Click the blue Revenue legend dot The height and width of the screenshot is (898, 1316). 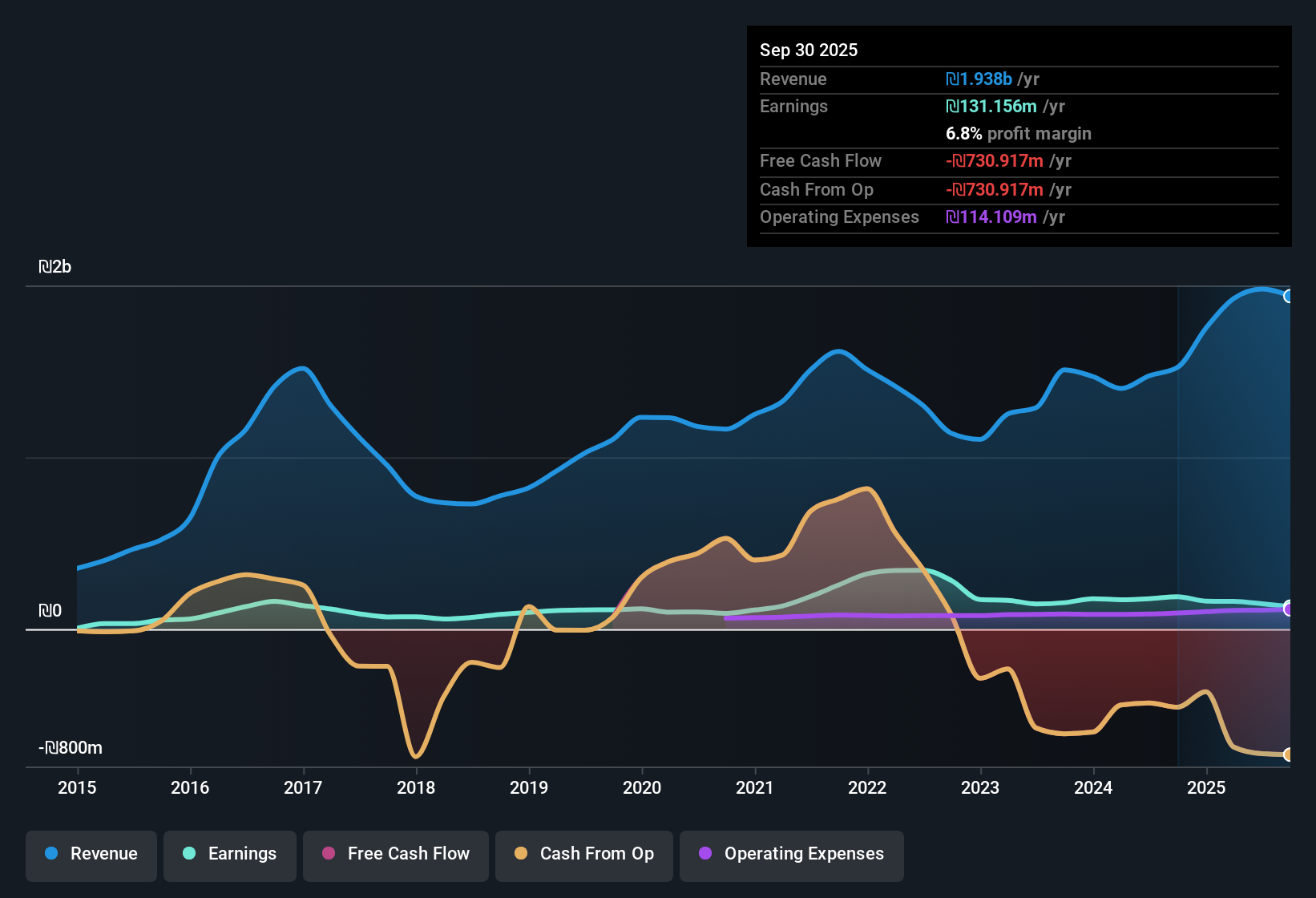pos(50,854)
